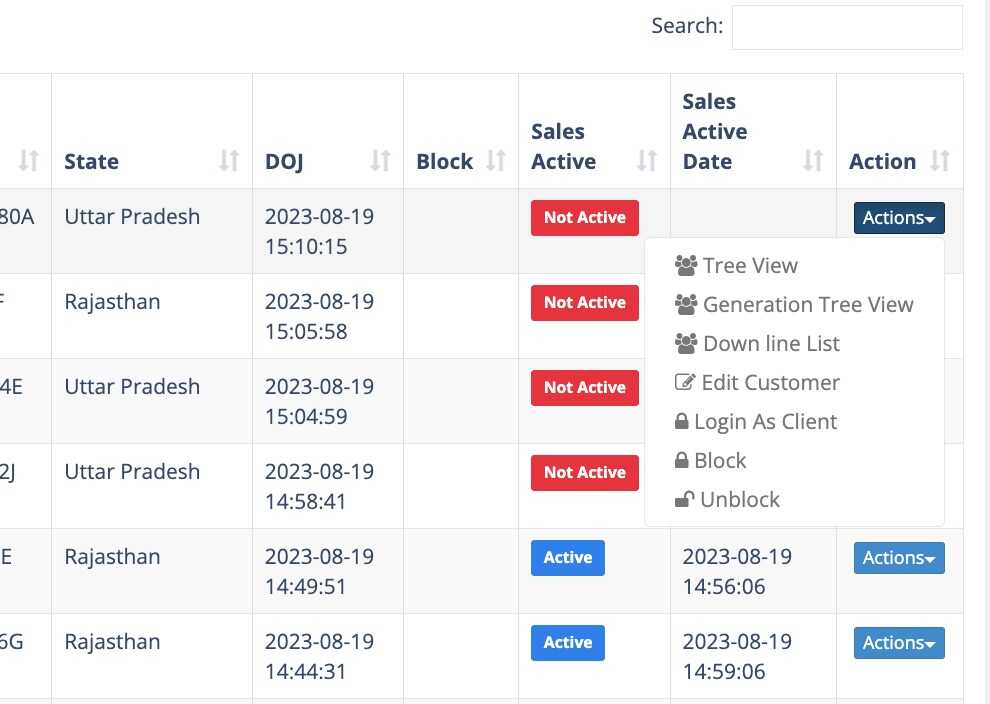Screen dimensions: 990x704
Task: Click the Unblock open-lock icon
Action: (x=684, y=500)
